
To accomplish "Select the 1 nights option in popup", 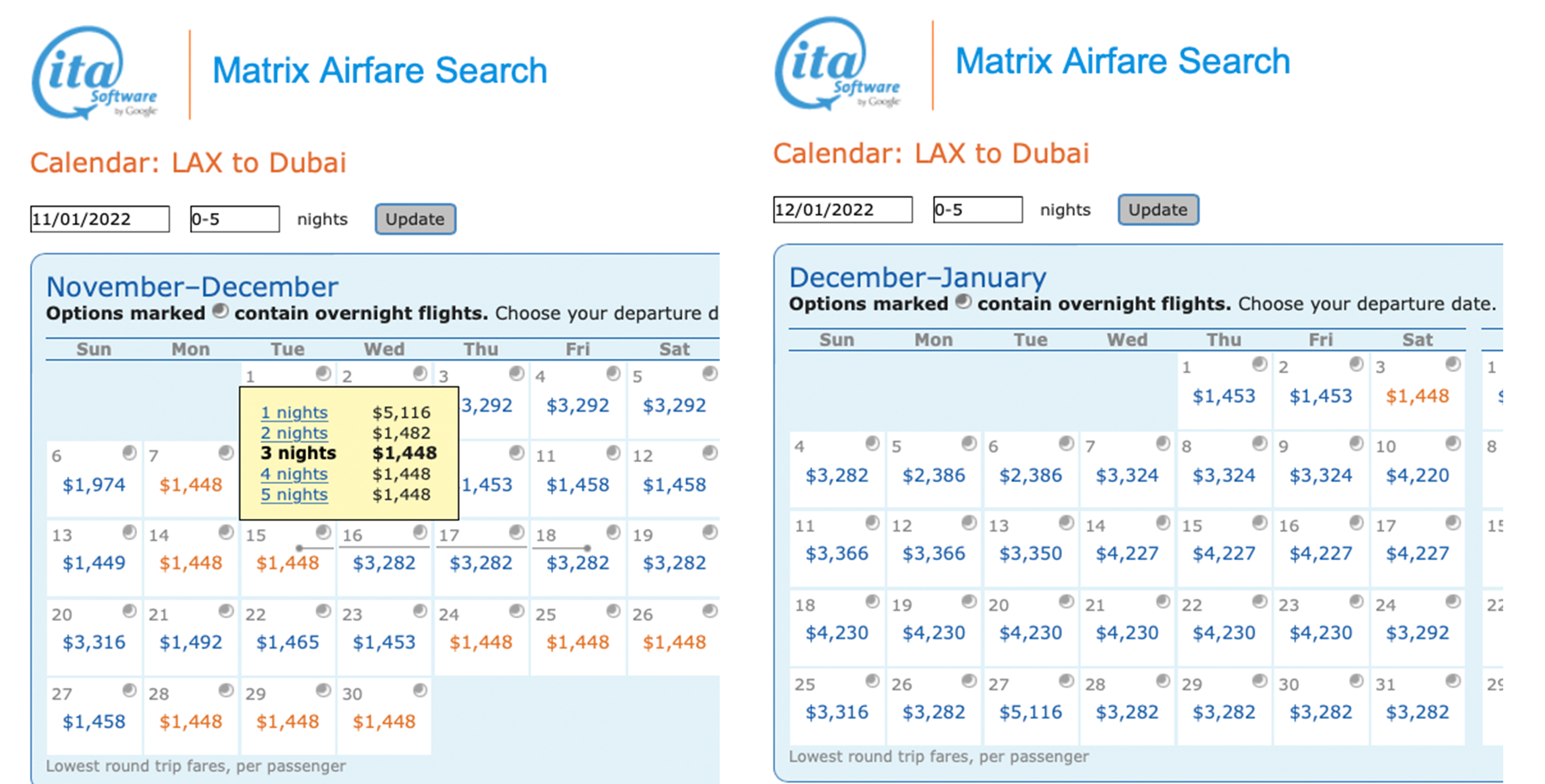I will click(x=294, y=413).
